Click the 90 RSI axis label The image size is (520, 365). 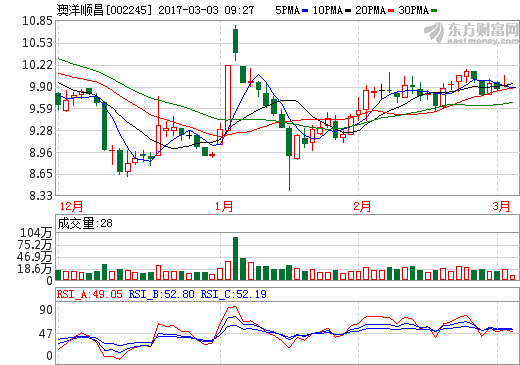[46, 310]
